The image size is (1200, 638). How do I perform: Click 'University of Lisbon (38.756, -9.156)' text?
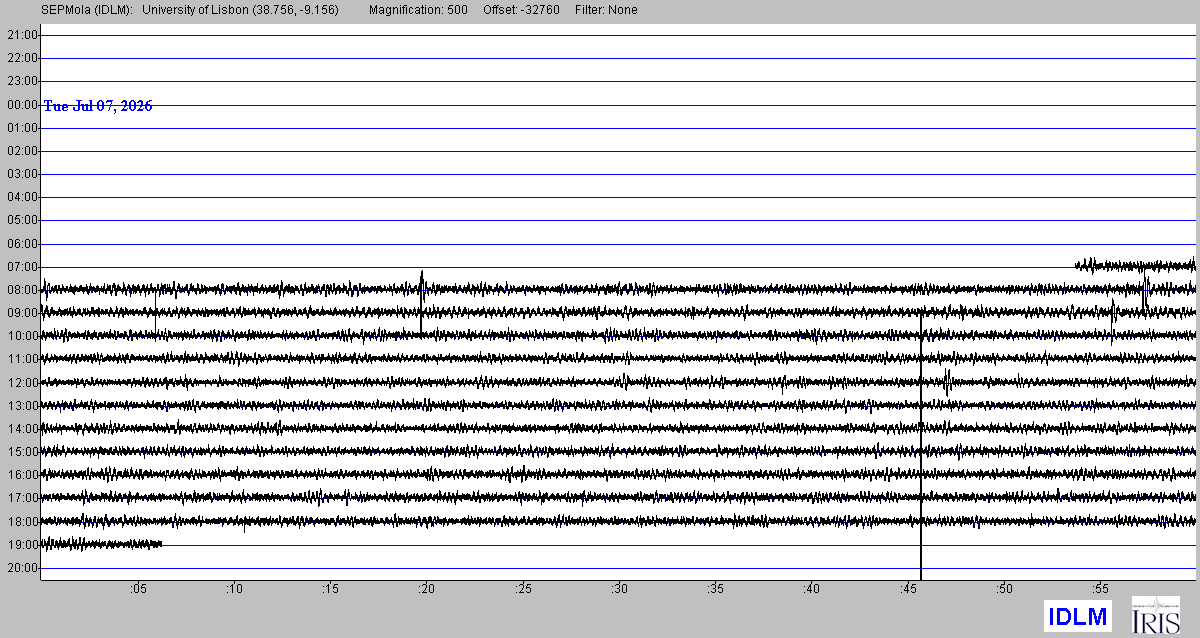[241, 10]
